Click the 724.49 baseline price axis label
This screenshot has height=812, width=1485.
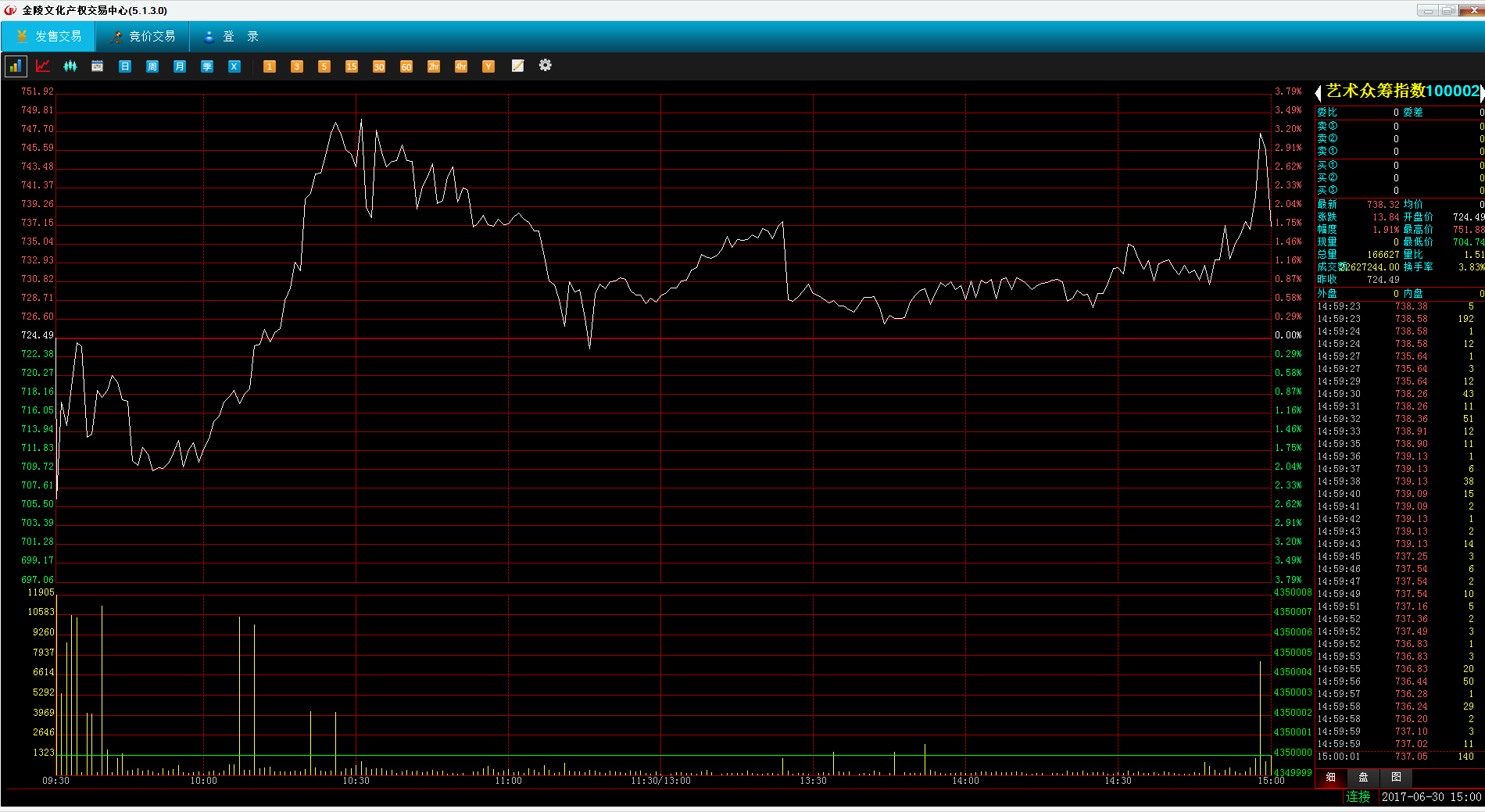(x=38, y=335)
